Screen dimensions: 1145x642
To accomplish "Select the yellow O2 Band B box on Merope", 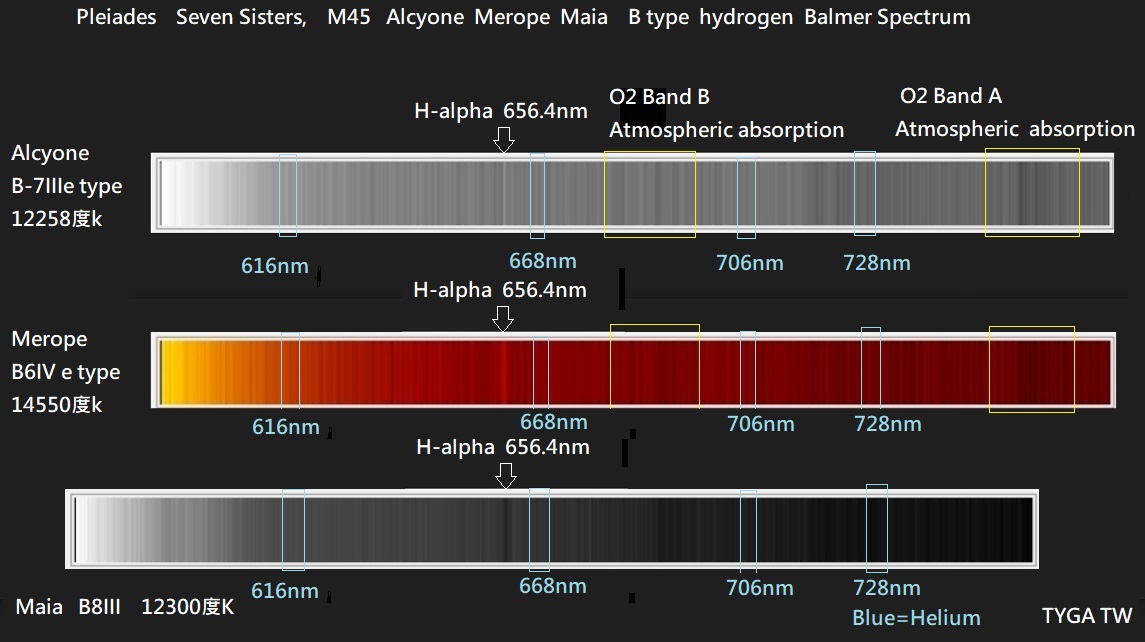I will pos(654,366).
